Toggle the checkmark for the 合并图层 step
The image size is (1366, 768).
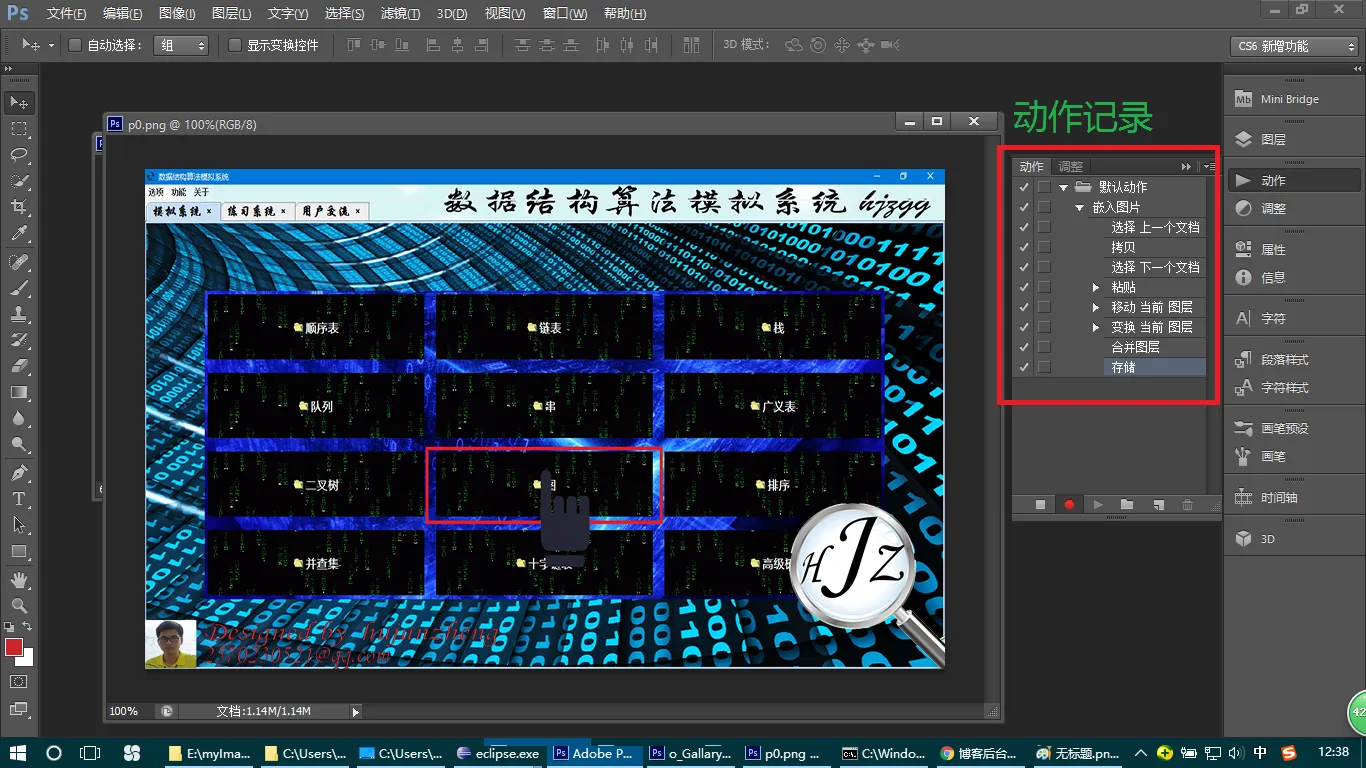(x=1023, y=347)
